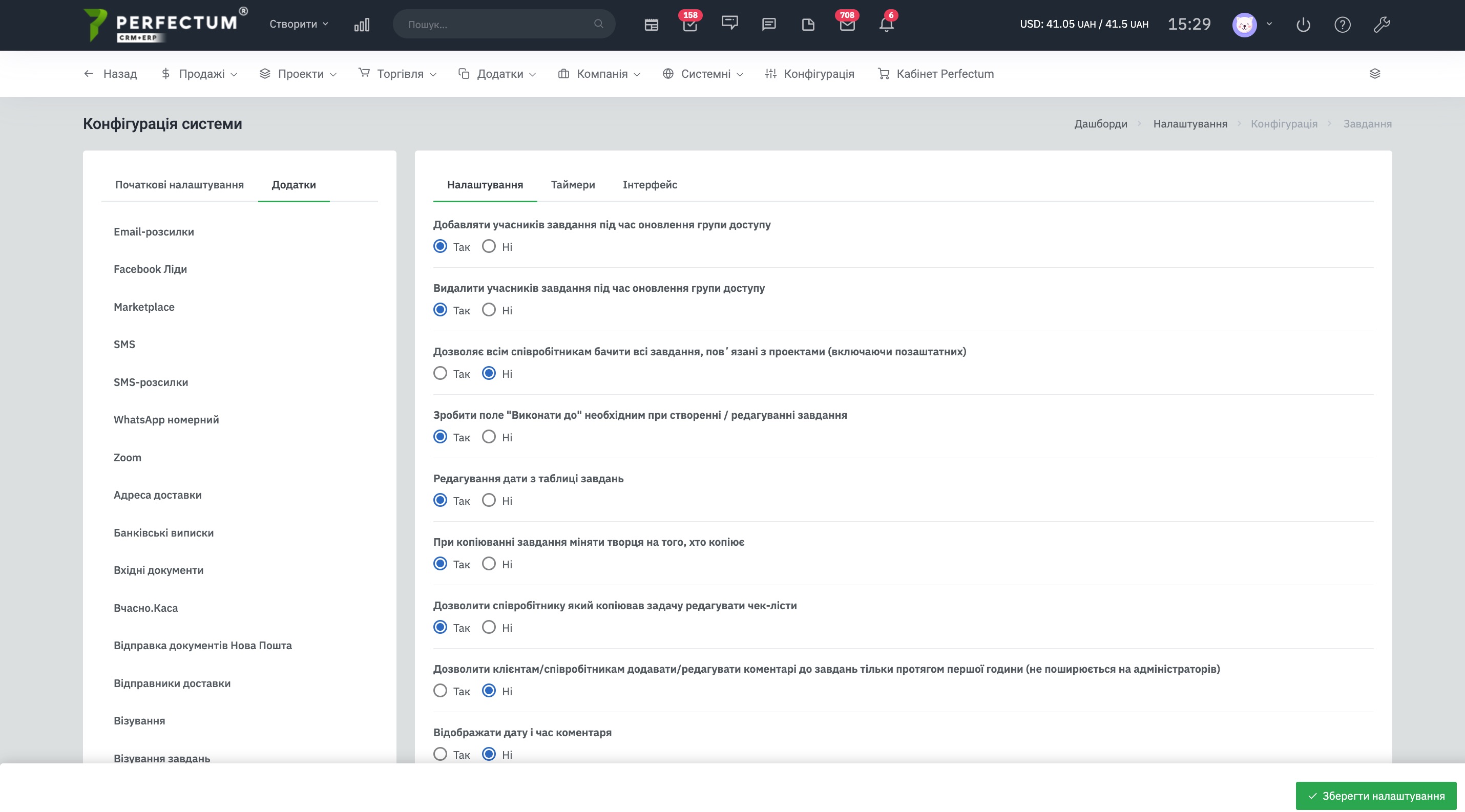
Task: Open the notes document icon
Action: click(x=808, y=25)
